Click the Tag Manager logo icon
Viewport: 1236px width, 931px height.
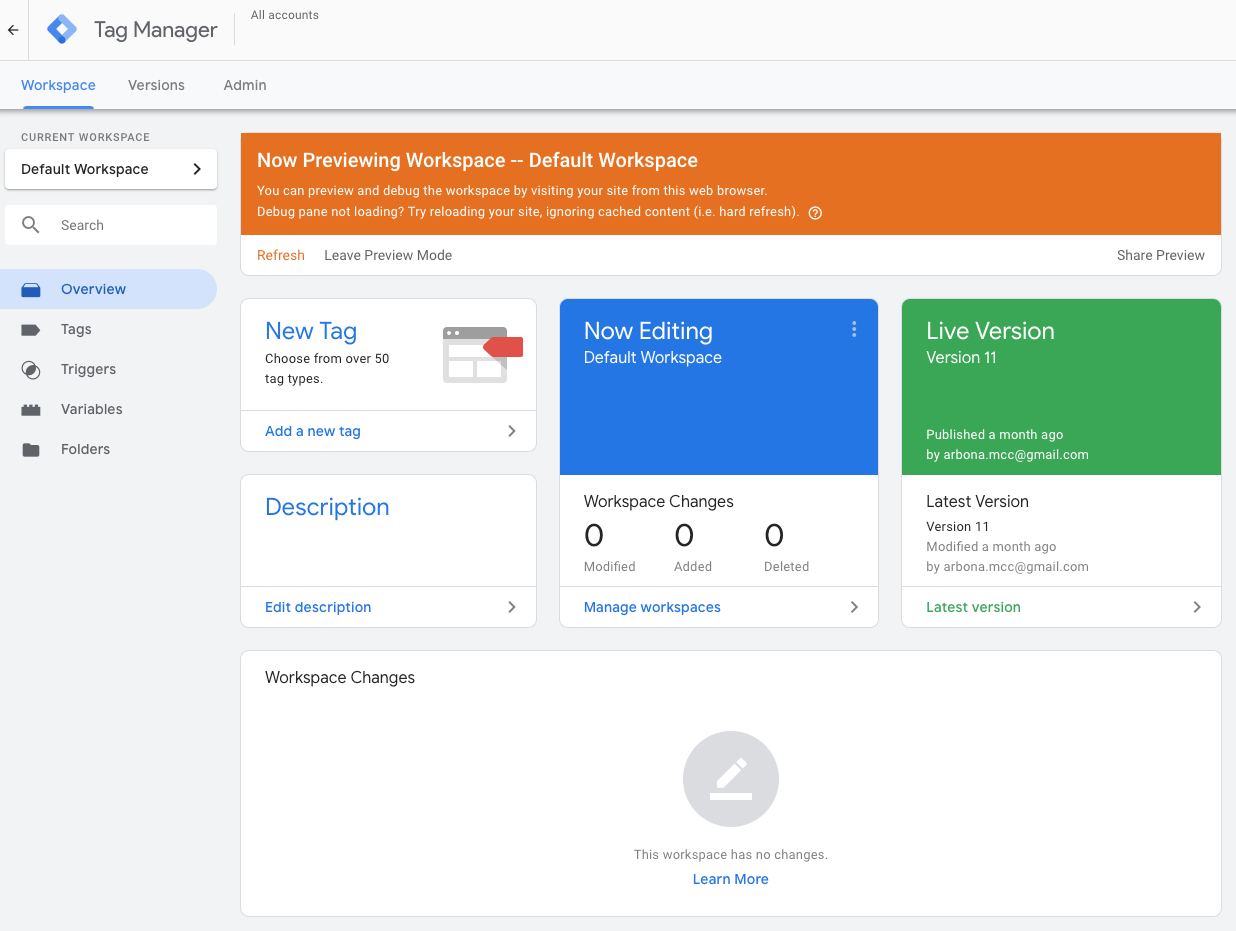pyautogui.click(x=62, y=30)
